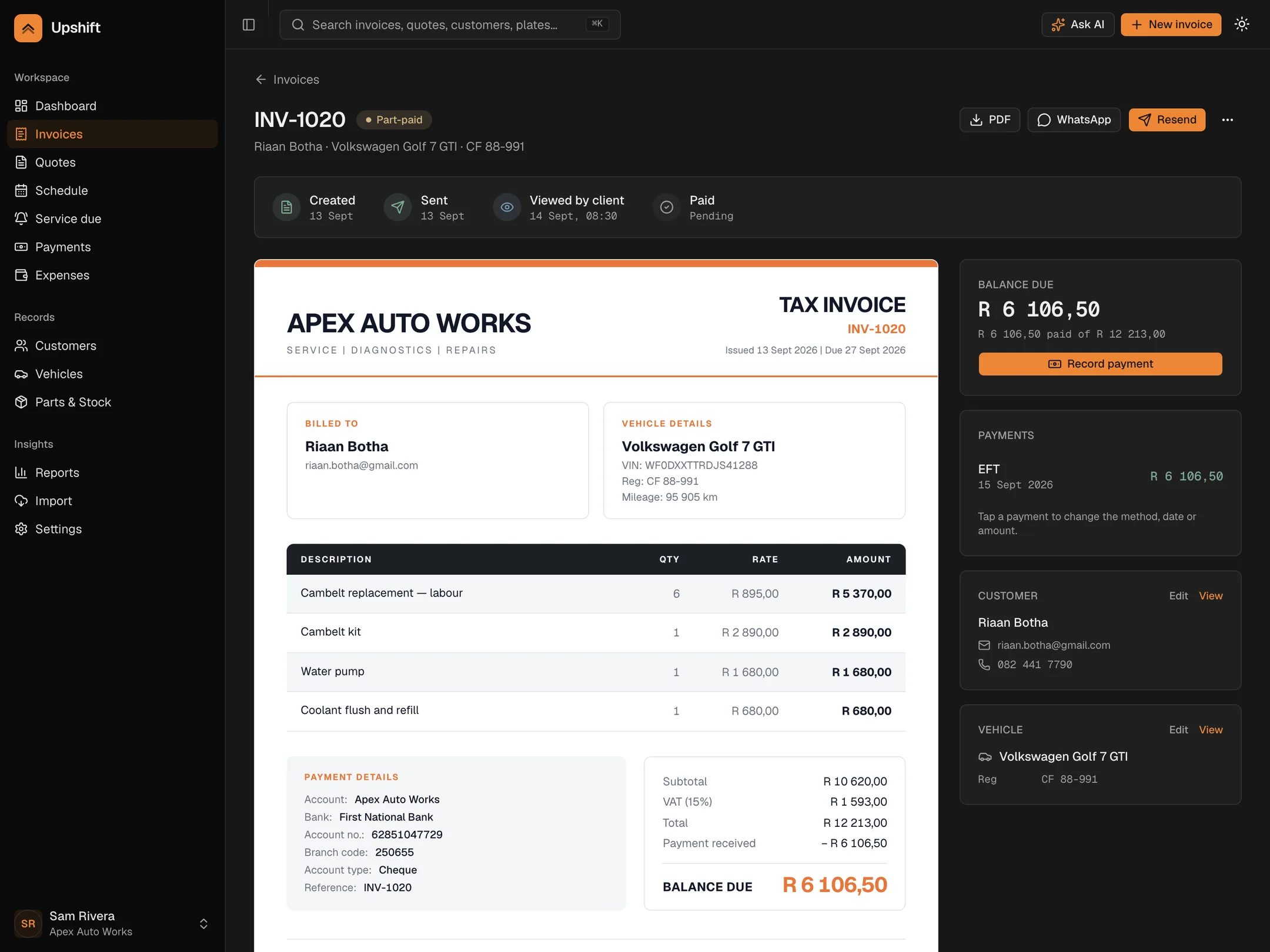Viewport: 1270px width, 952px height.
Task: Open the Vehicles records
Action: point(112,374)
